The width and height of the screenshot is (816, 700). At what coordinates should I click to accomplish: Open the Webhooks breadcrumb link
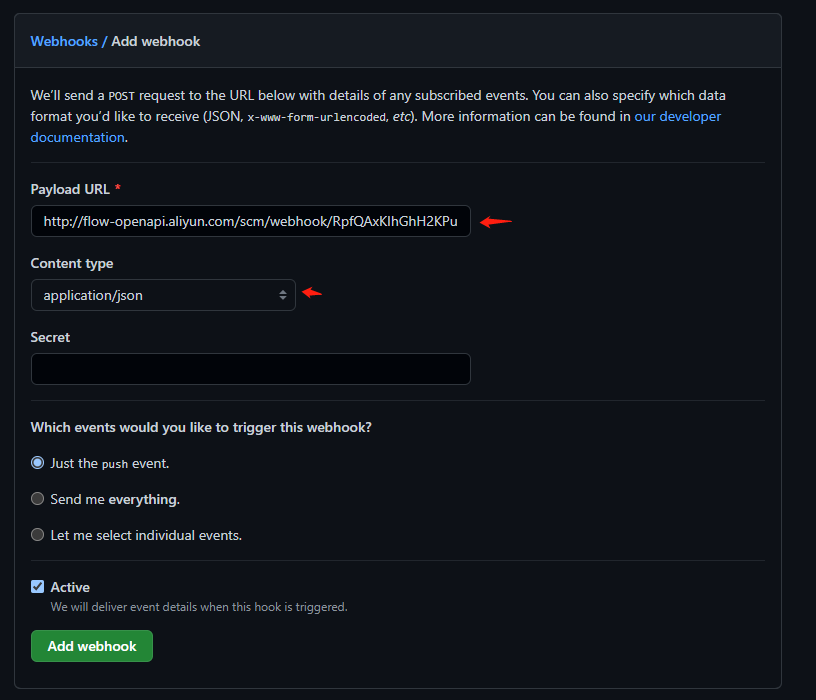coord(64,42)
